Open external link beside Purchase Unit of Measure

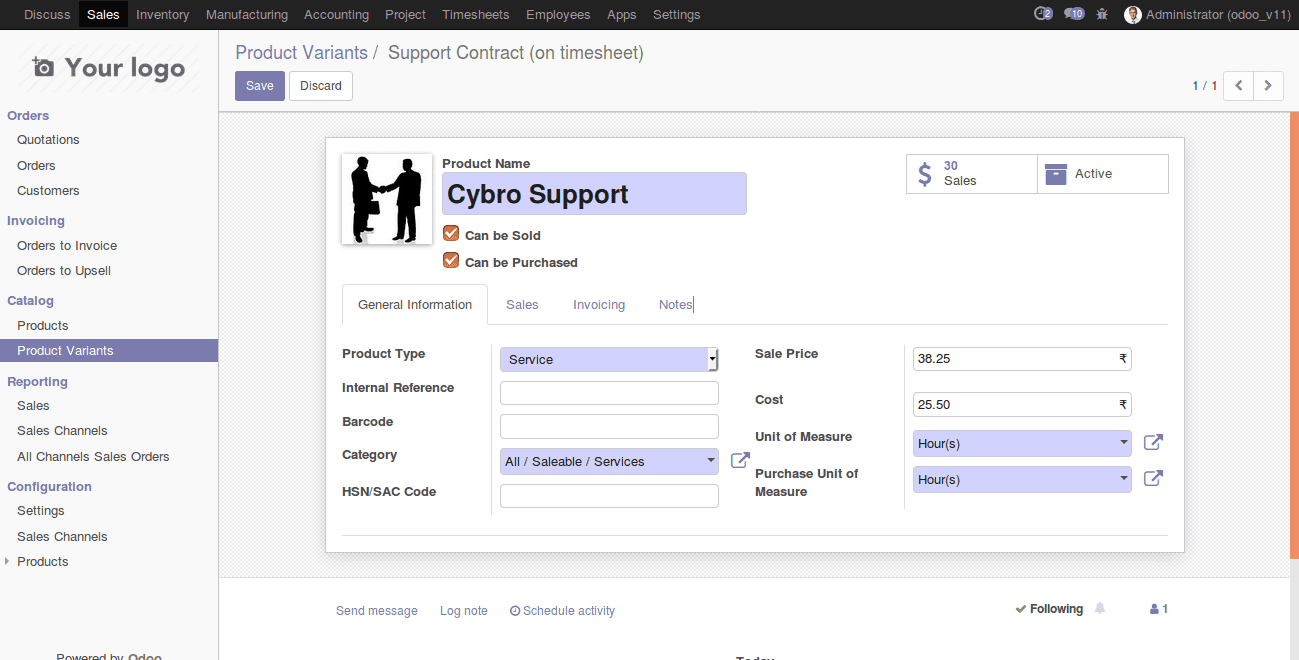pos(1153,478)
